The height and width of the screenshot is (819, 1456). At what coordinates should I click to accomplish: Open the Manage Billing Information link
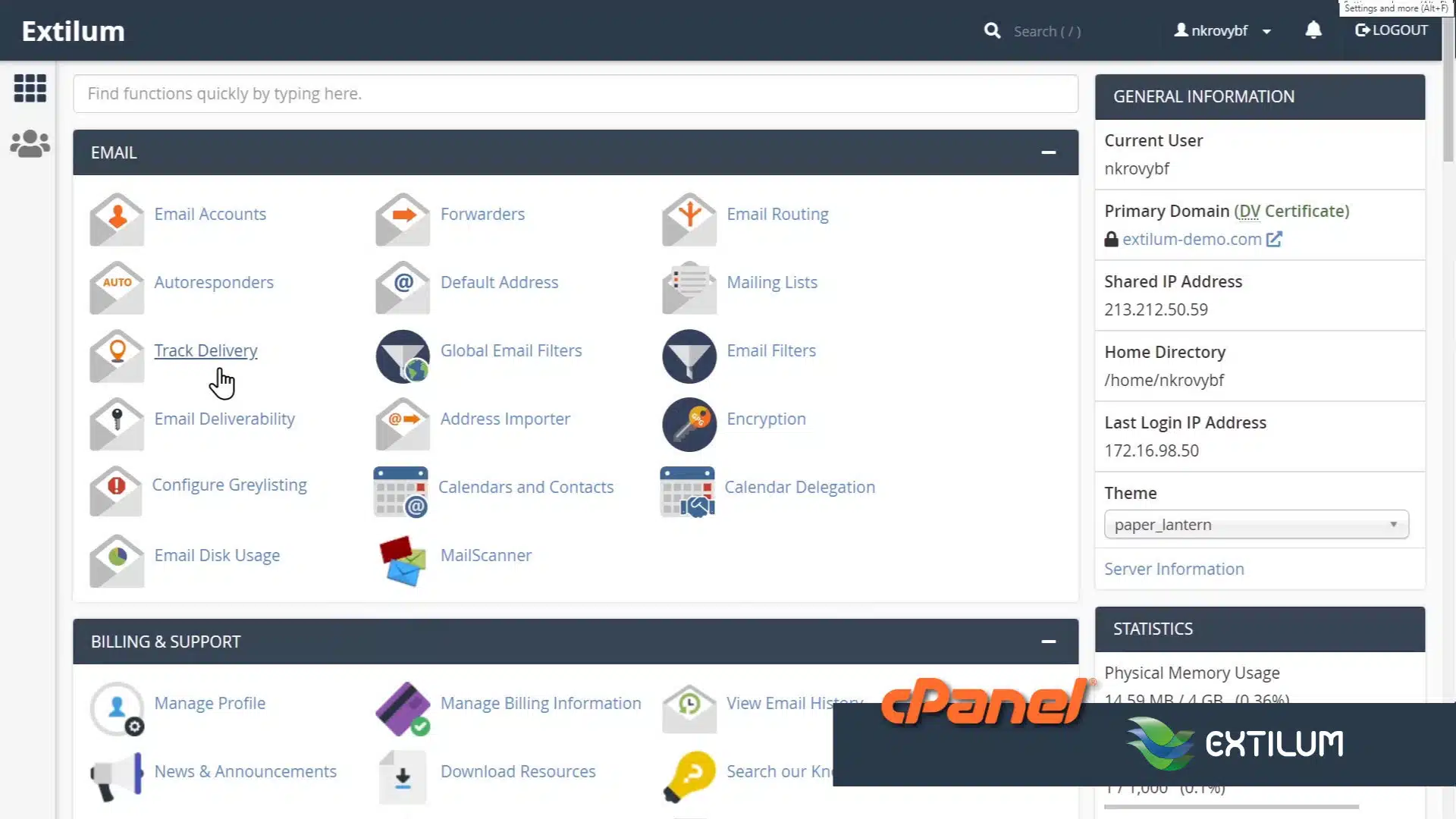coord(541,703)
